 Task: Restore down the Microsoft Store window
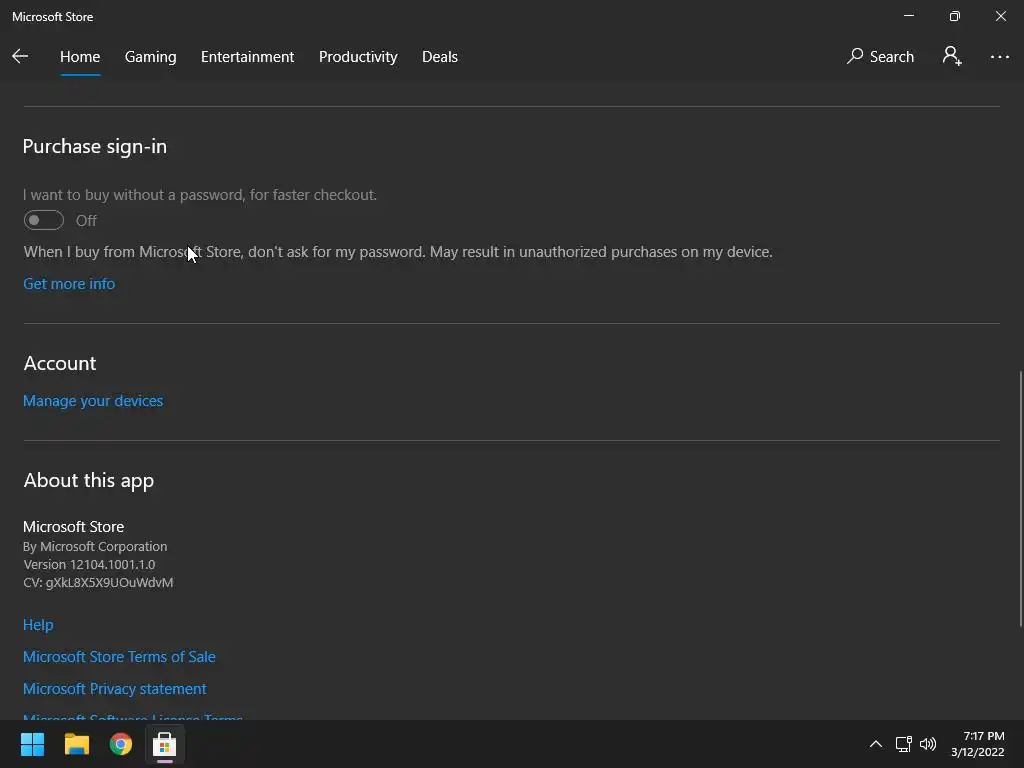(954, 16)
